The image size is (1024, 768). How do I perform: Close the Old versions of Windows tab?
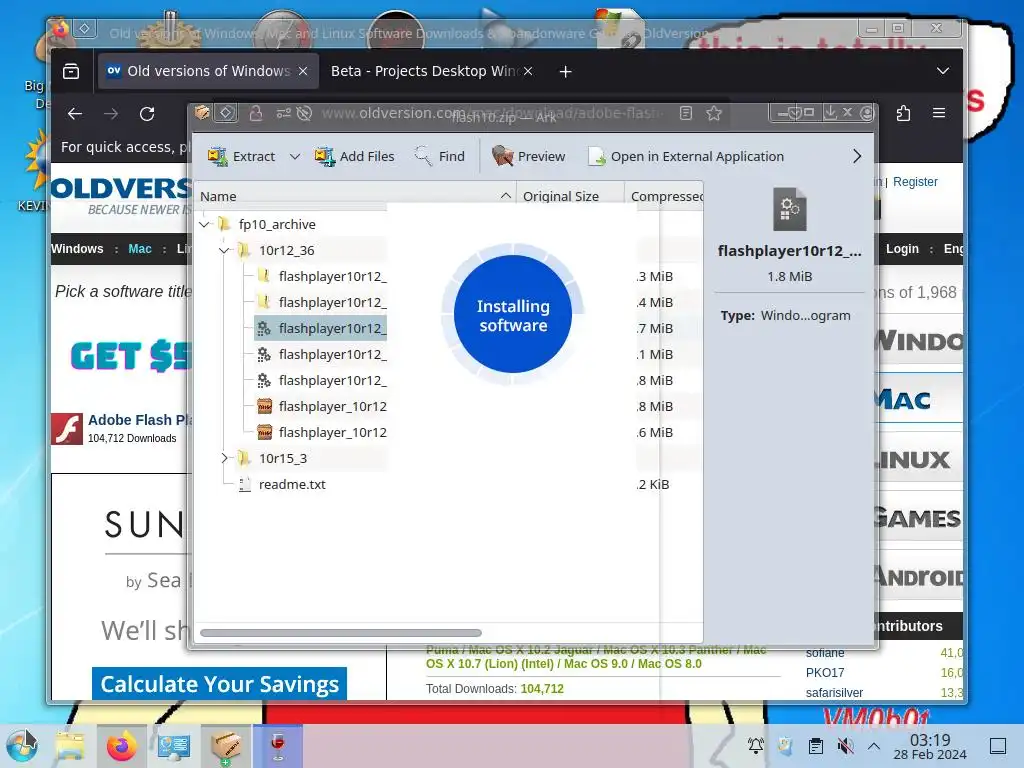coord(303,71)
